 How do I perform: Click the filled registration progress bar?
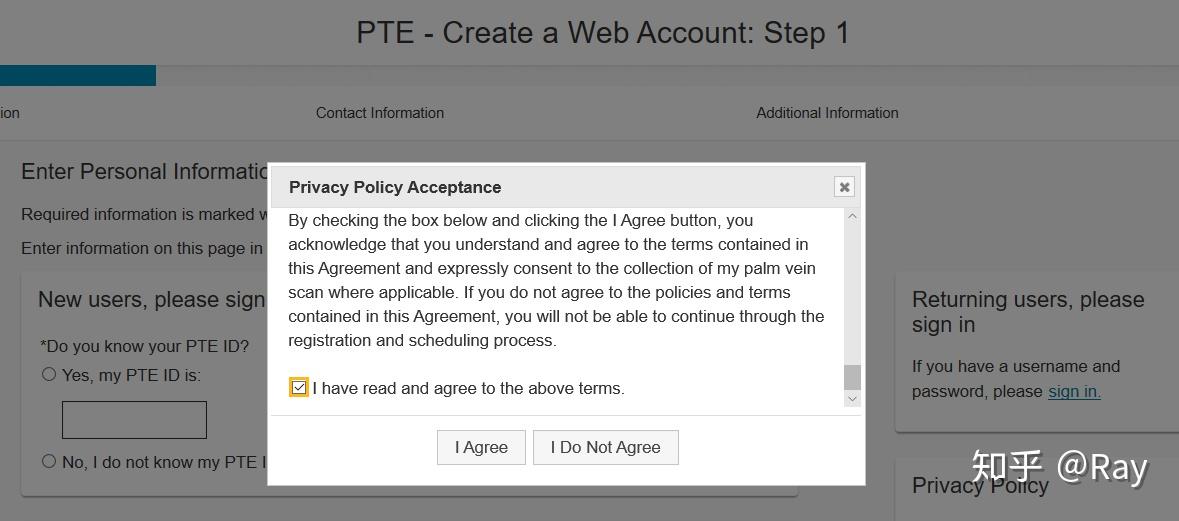click(77, 76)
